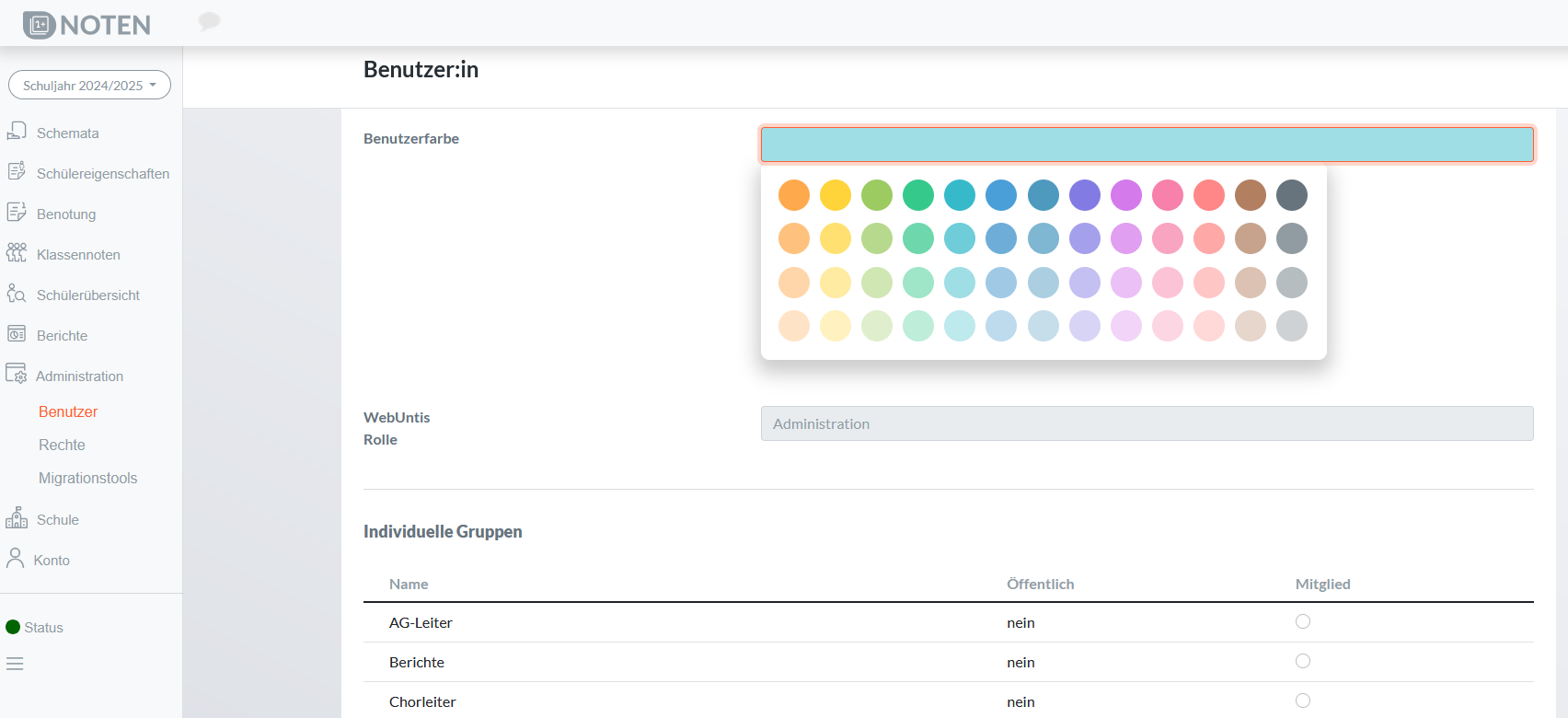This screenshot has height=718, width=1568.
Task: Open Konto via the person icon
Action: coord(16,559)
